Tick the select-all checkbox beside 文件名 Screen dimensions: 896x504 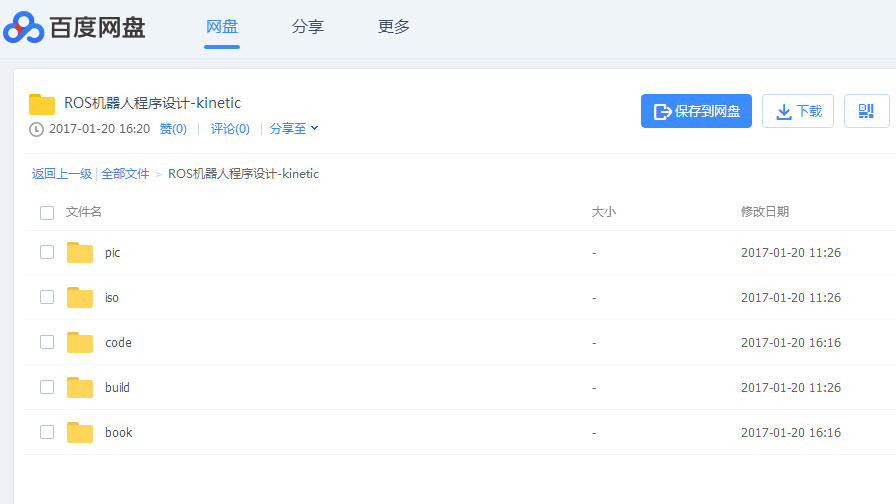pyautogui.click(x=47, y=213)
